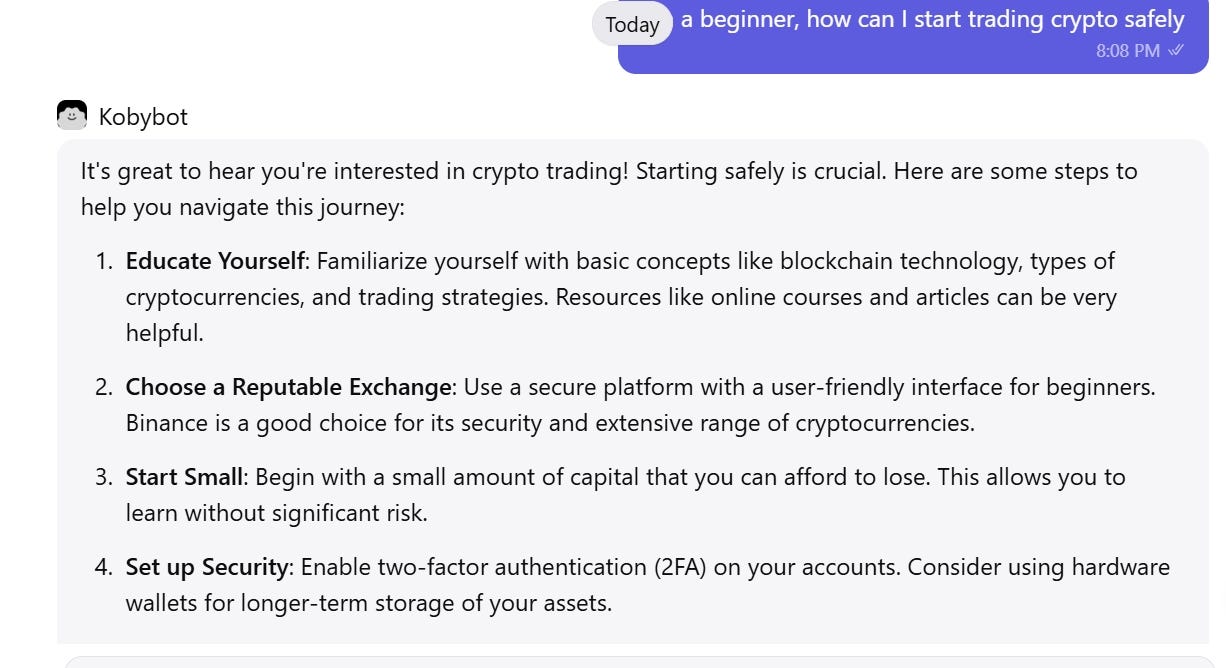The height and width of the screenshot is (668, 1226).
Task: Click the message input field at bottom
Action: pos(636,662)
